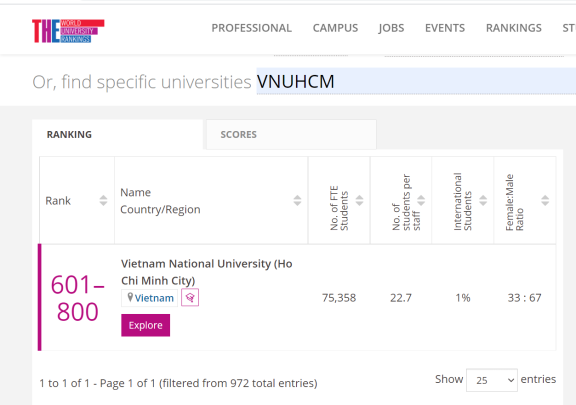Open the EVENTS menu item
This screenshot has height=405, width=576.
(x=445, y=28)
